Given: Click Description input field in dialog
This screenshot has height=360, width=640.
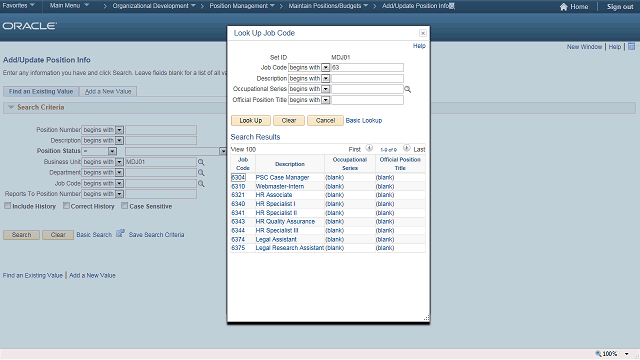Looking at the screenshot, I should [367, 78].
